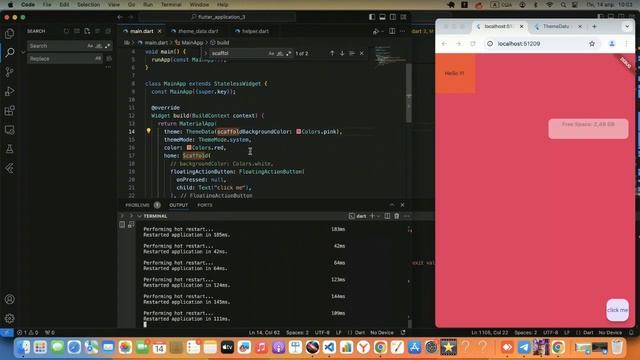Image resolution: width=640 pixels, height=360 pixels.
Task: Toggle regex in editor find widget
Action: click(x=288, y=53)
